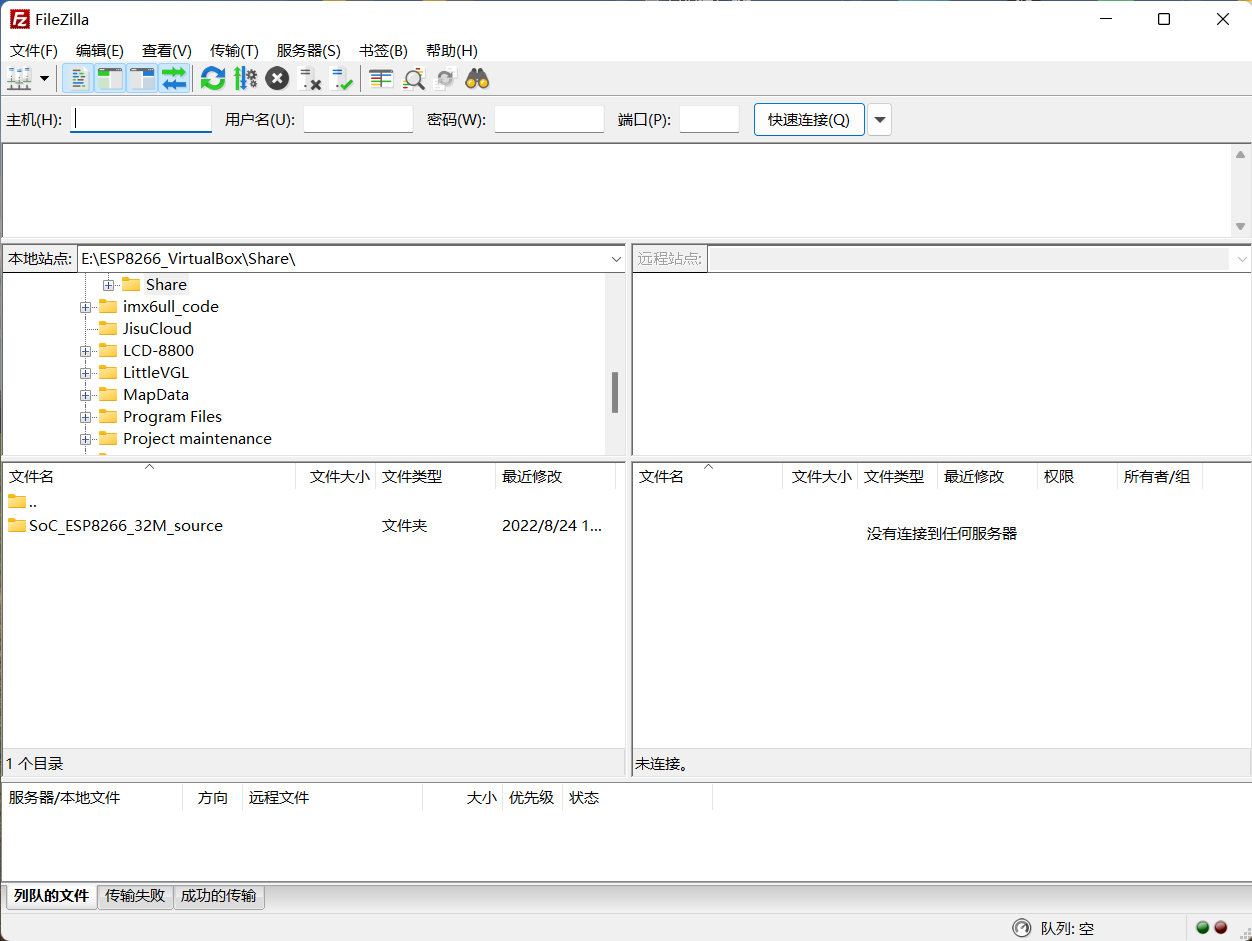Open the 文件(F) menu

coord(34,50)
